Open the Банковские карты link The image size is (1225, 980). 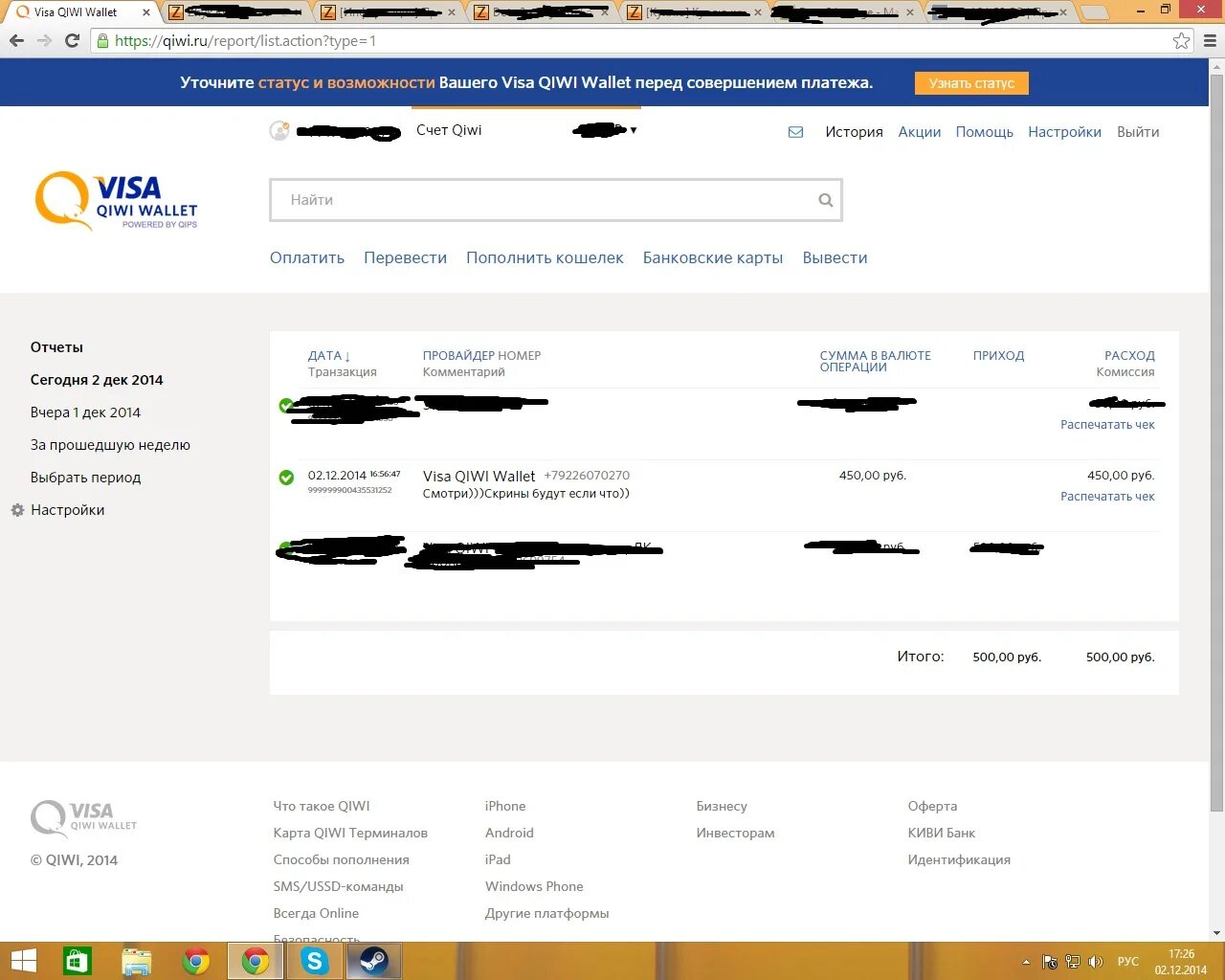pyautogui.click(x=713, y=257)
